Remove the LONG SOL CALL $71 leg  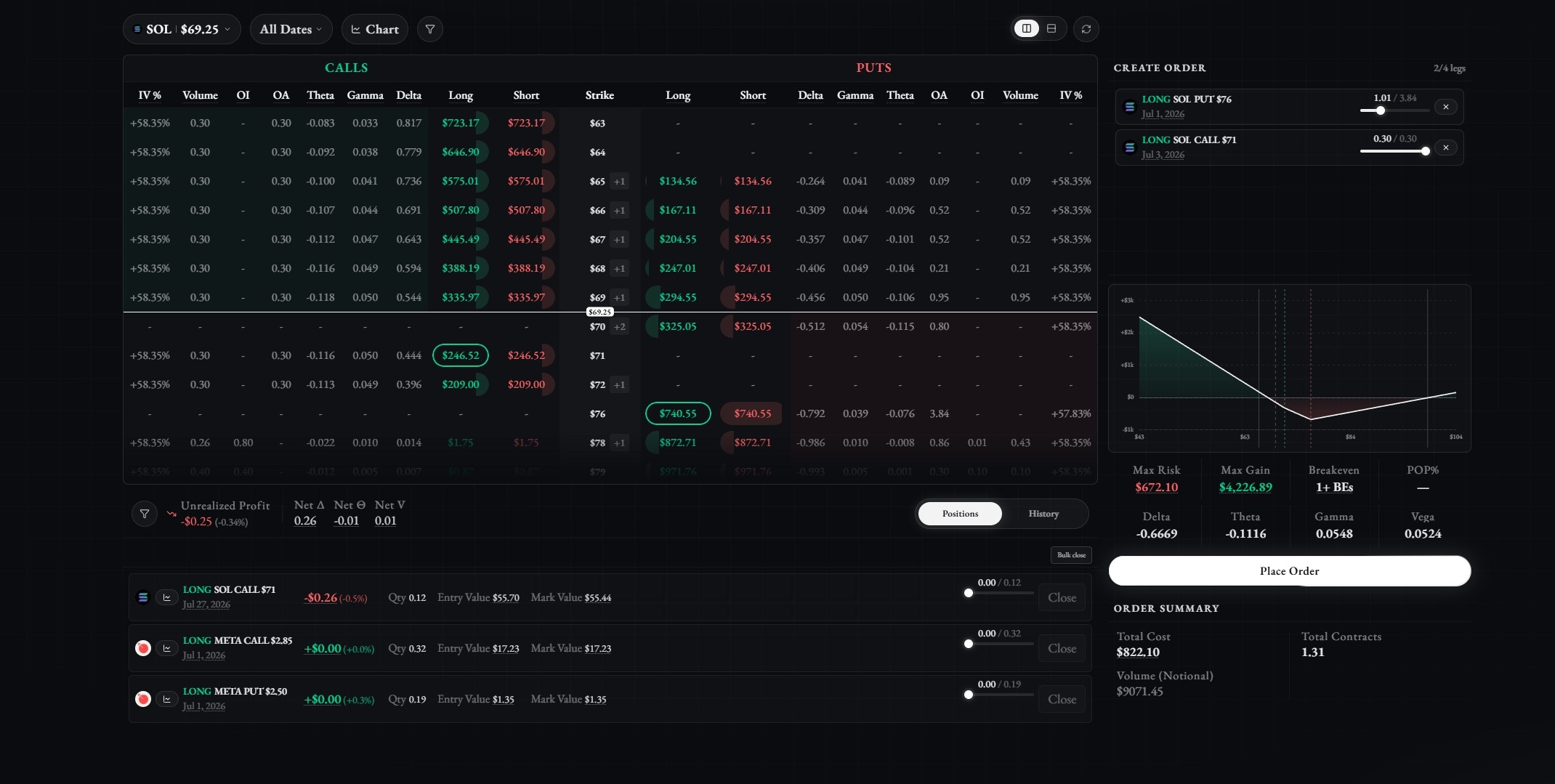[1446, 147]
